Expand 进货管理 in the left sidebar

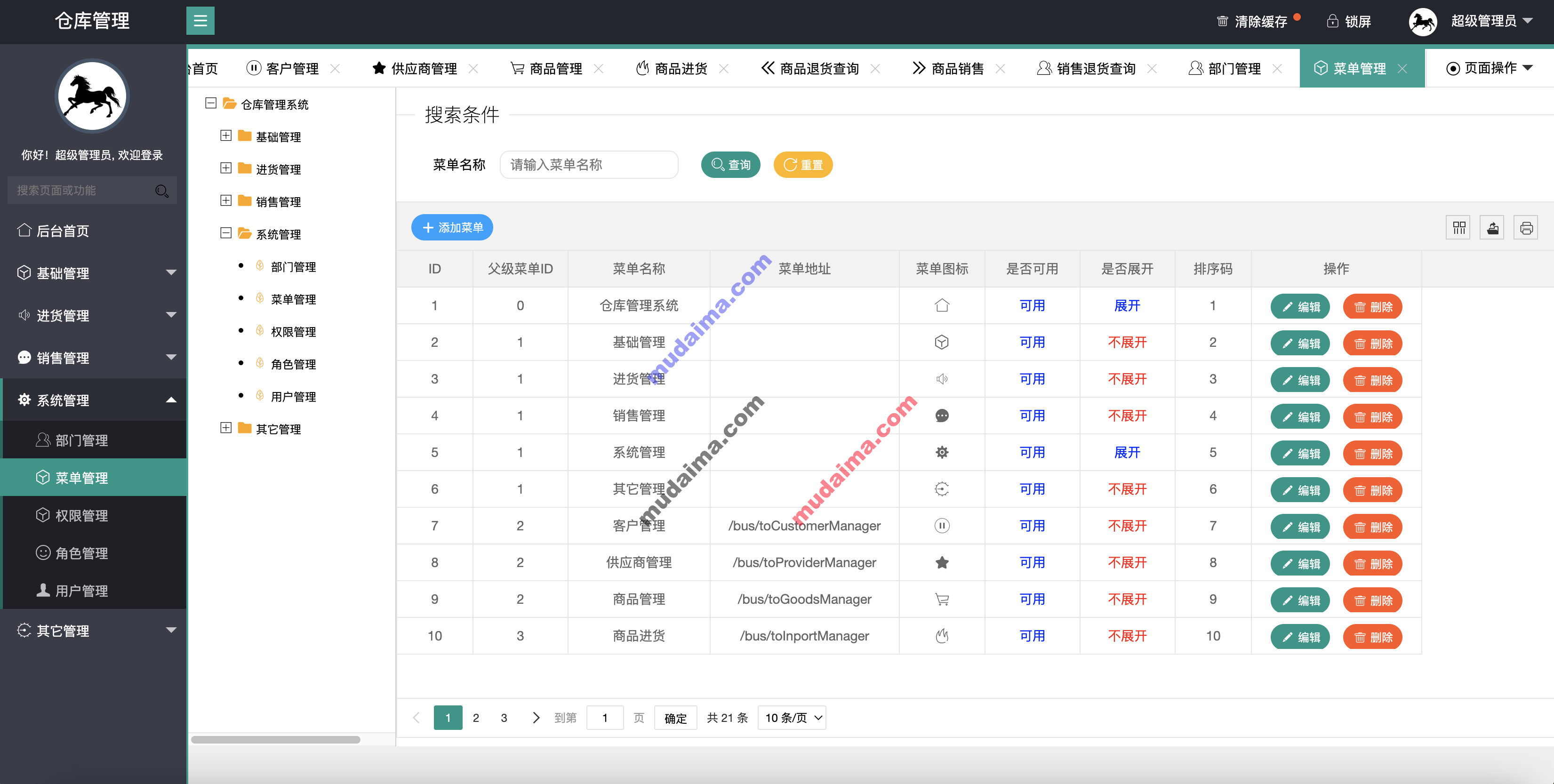(x=94, y=315)
